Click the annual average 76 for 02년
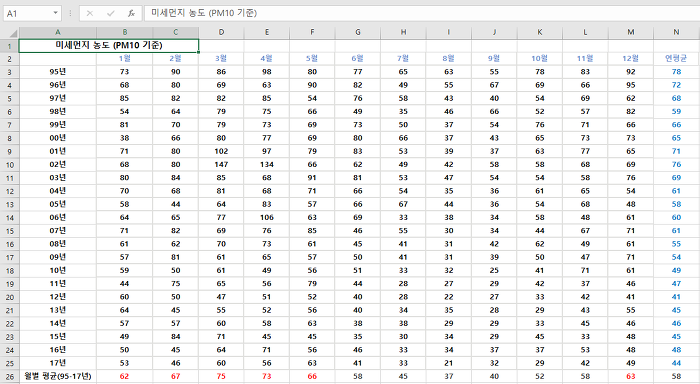Screen dimensions: 700x384 coord(676,165)
